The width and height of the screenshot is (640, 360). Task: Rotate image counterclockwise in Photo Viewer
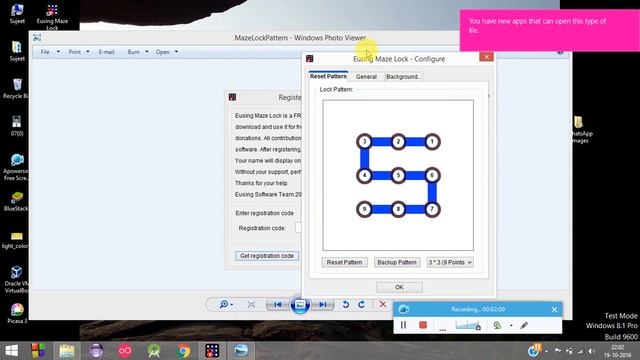tap(345, 304)
